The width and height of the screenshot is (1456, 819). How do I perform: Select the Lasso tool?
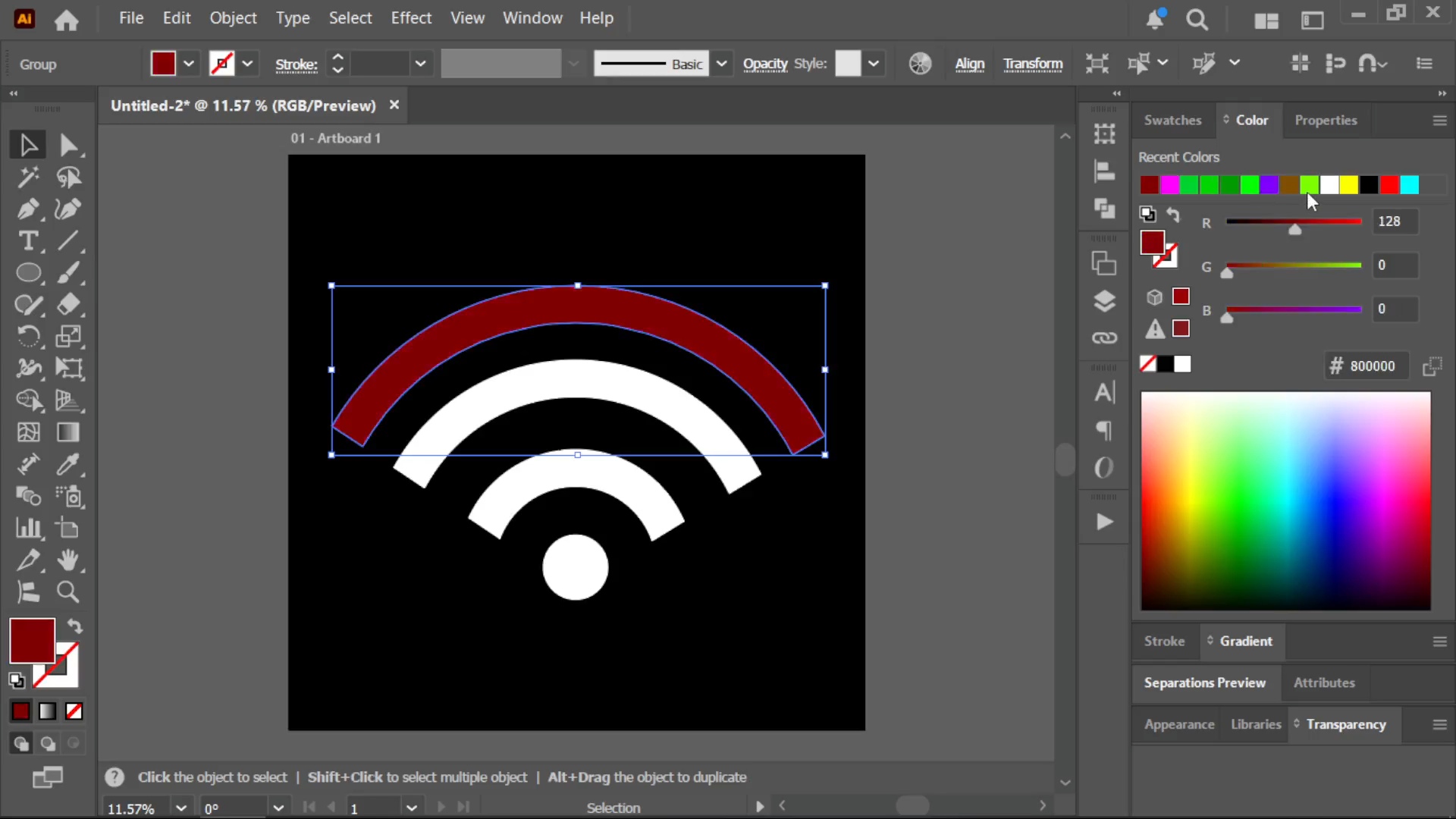[x=68, y=177]
